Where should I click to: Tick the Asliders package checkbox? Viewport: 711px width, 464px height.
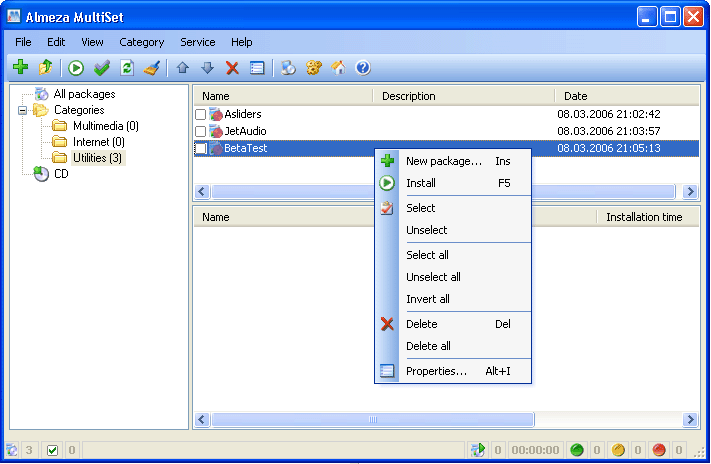click(201, 115)
